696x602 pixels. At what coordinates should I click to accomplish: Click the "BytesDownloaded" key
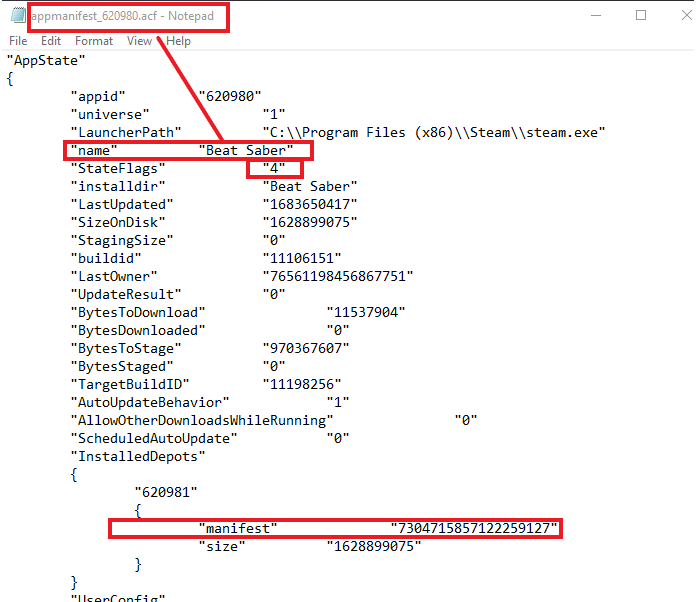point(138,330)
